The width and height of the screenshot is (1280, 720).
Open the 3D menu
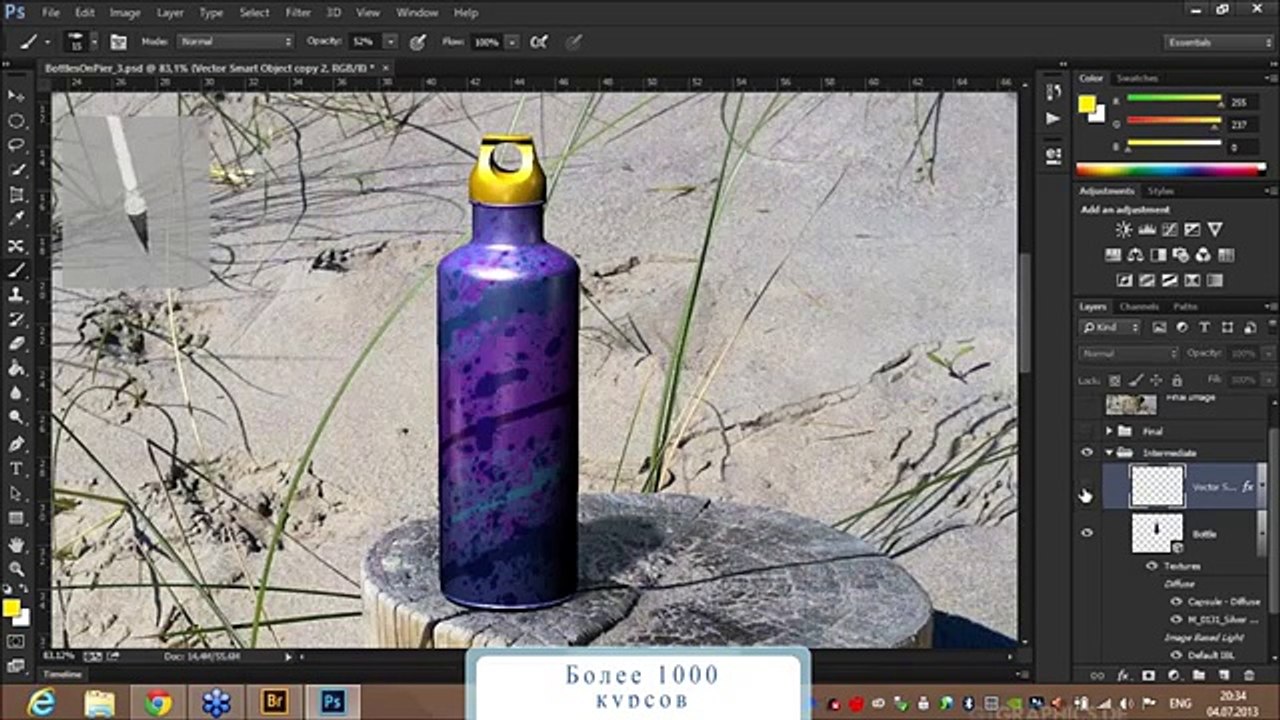[x=334, y=13]
